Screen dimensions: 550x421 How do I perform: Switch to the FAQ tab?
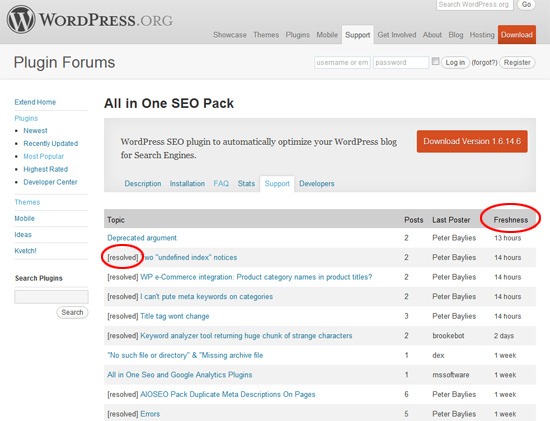pyautogui.click(x=221, y=183)
